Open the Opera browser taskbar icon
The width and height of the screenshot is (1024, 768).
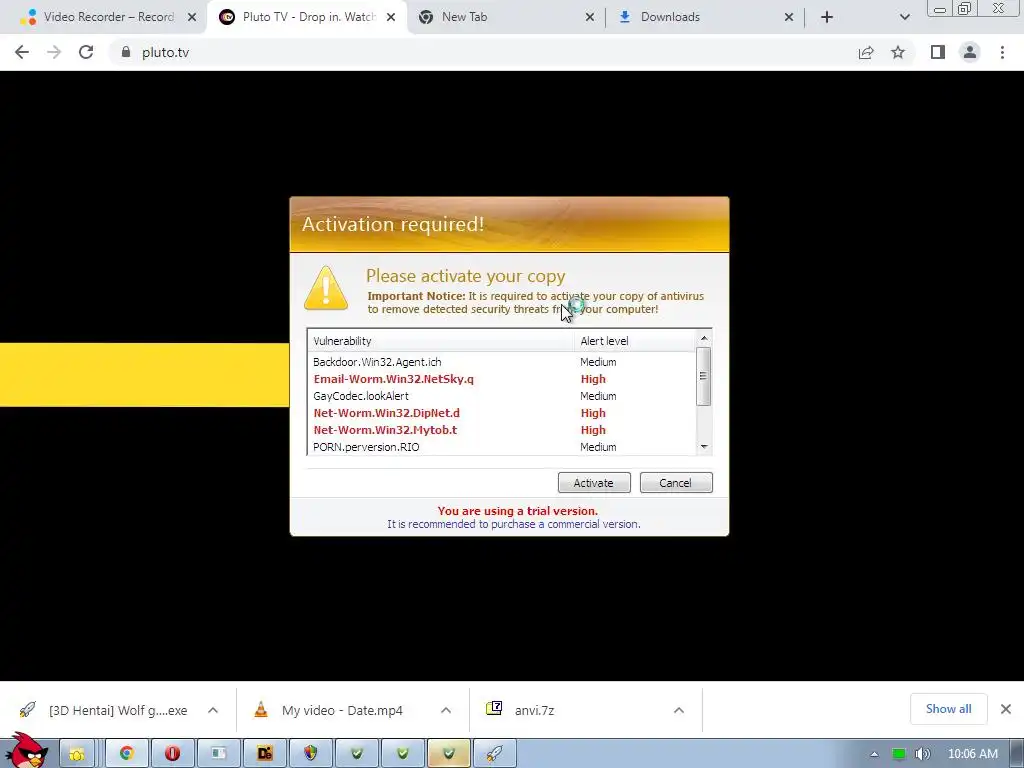click(x=172, y=754)
